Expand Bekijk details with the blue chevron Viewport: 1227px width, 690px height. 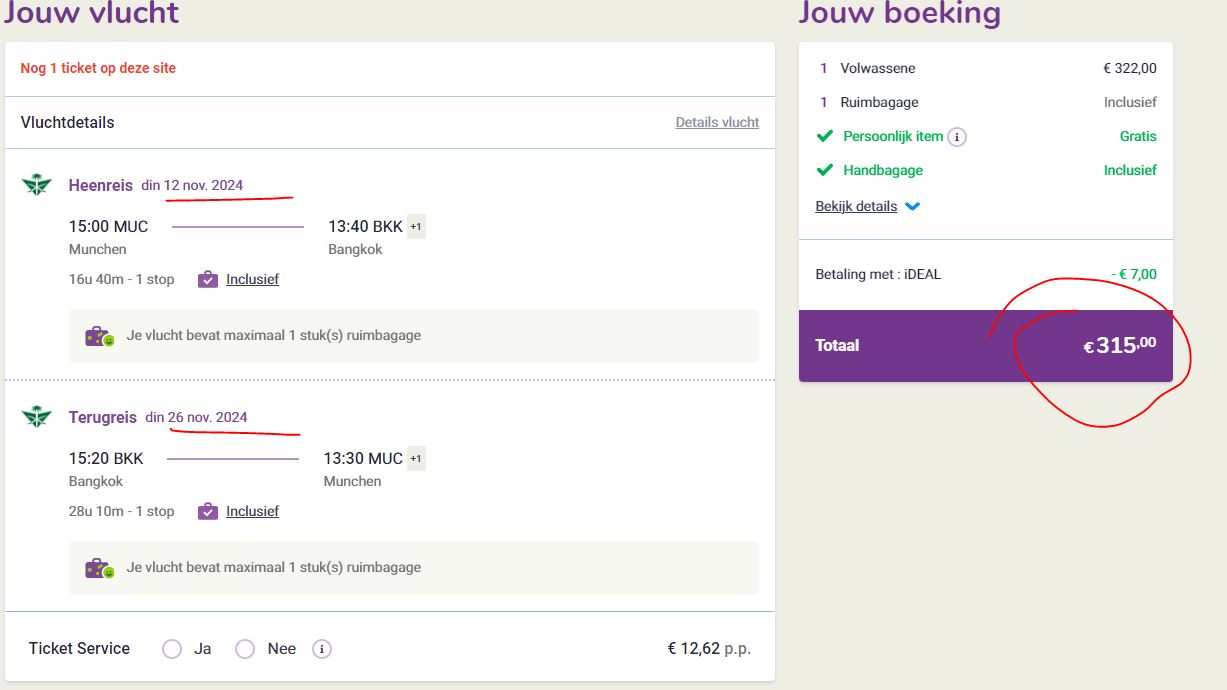912,207
